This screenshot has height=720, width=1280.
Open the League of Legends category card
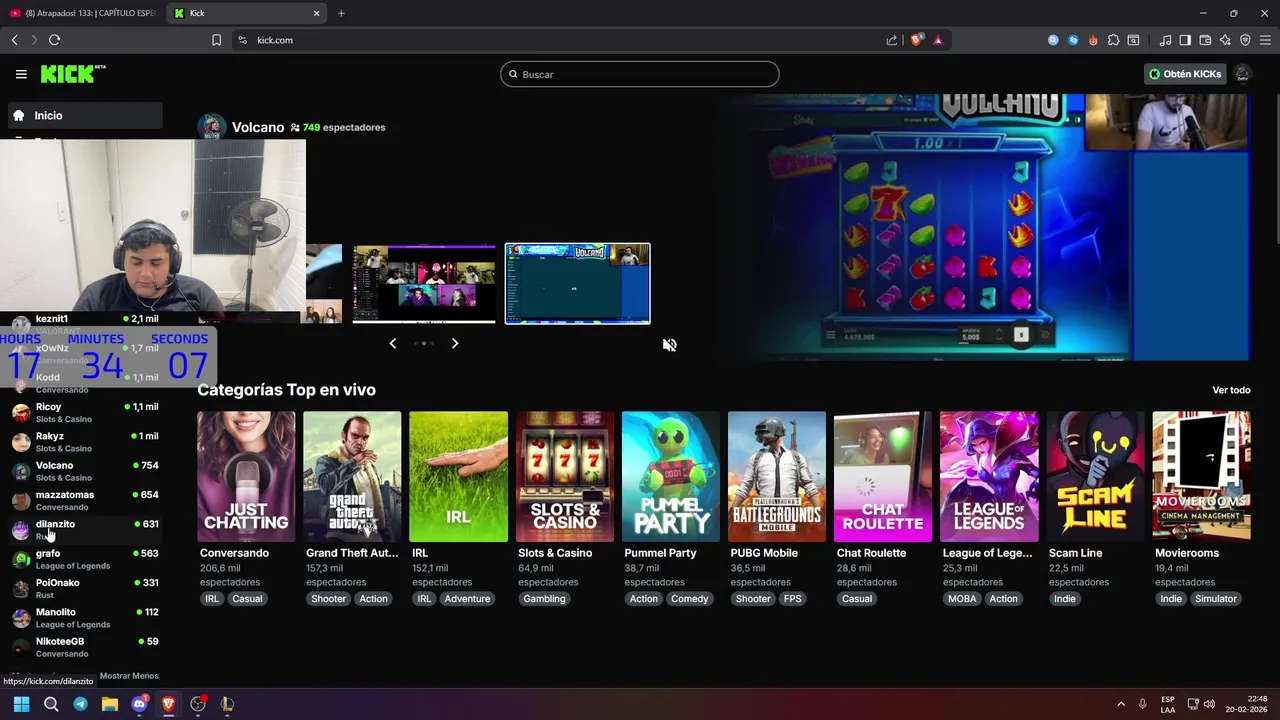(988, 476)
